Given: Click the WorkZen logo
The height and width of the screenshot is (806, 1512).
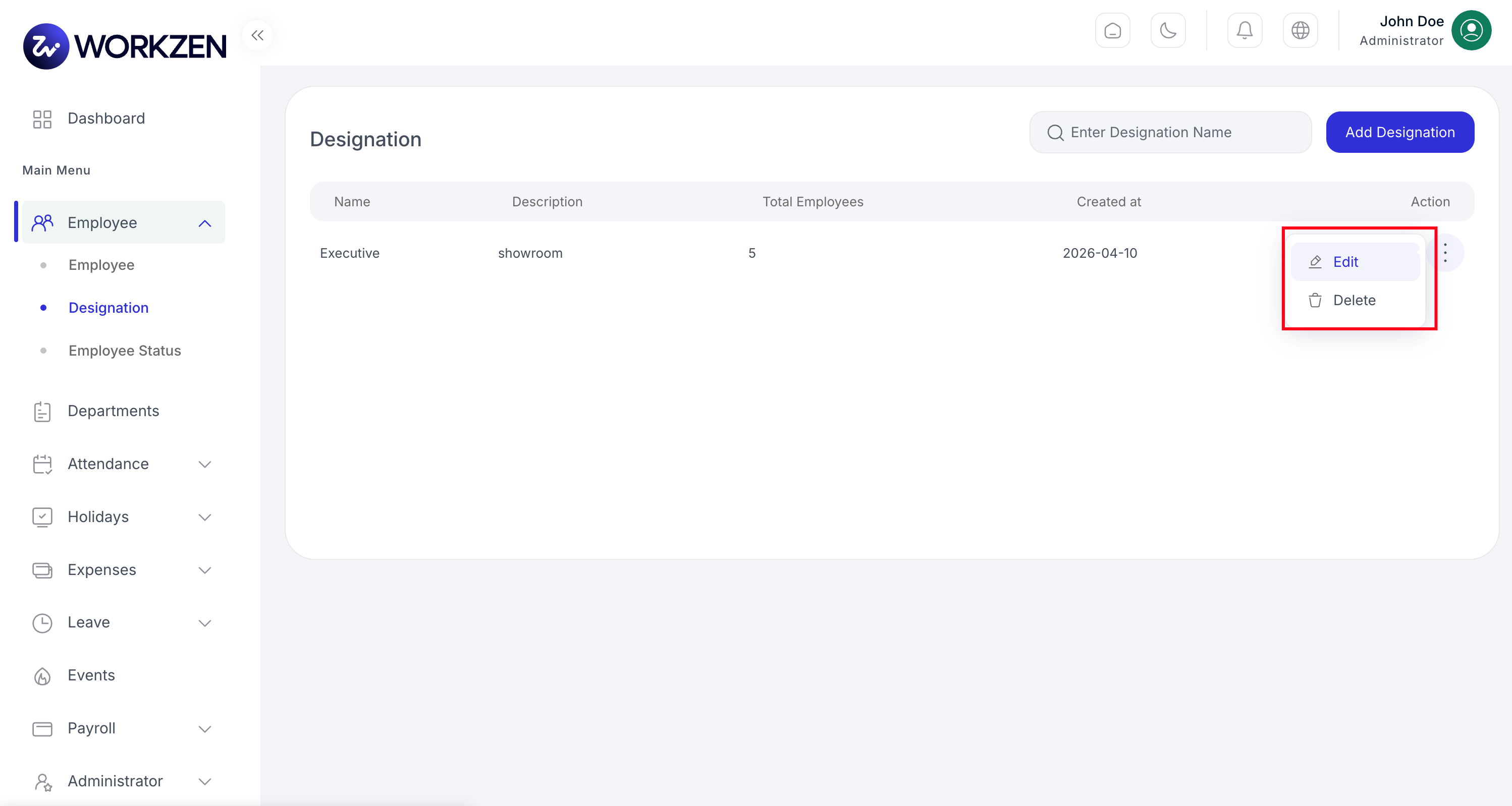Looking at the screenshot, I should [125, 46].
